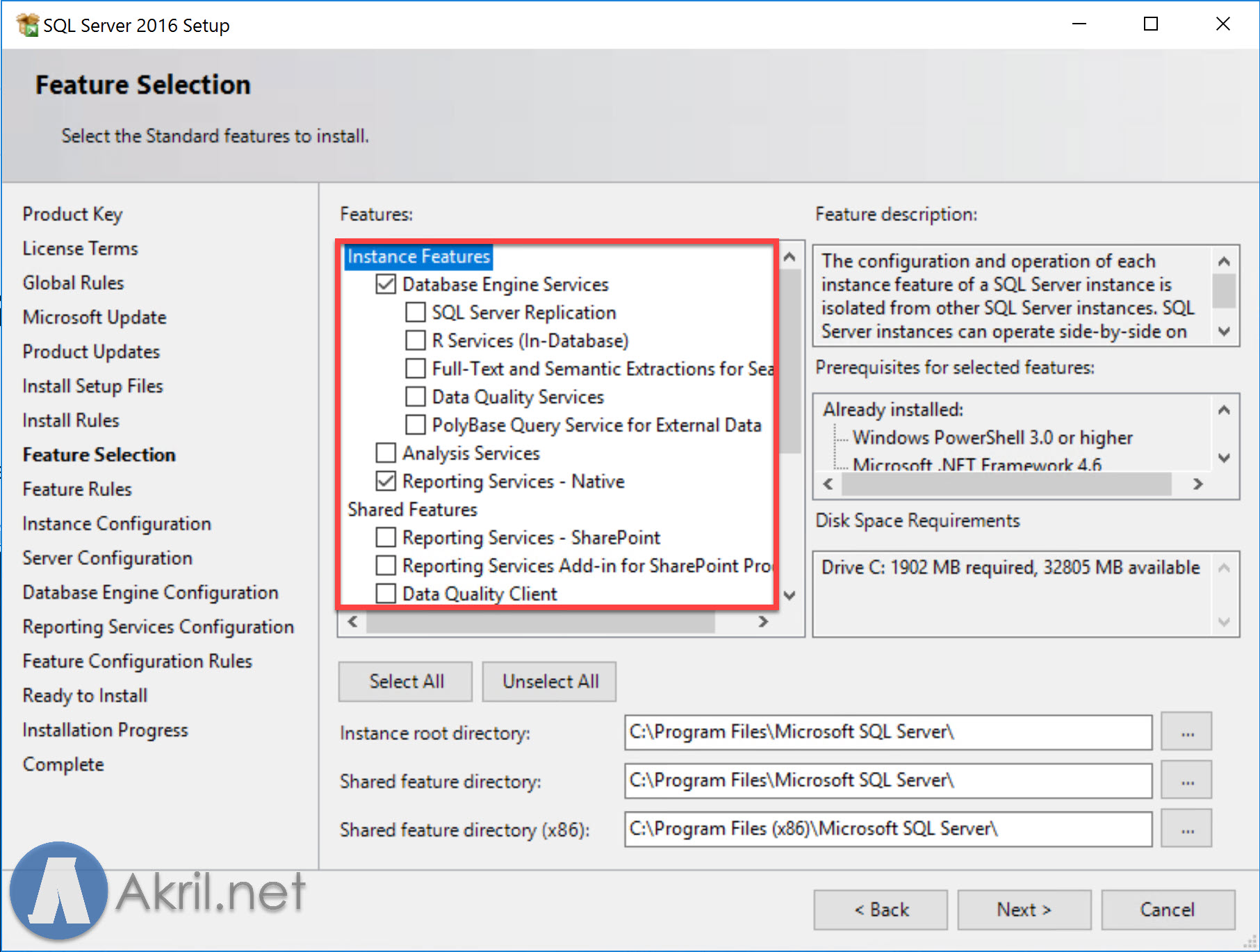
Task: Click the Next button
Action: 1023,909
